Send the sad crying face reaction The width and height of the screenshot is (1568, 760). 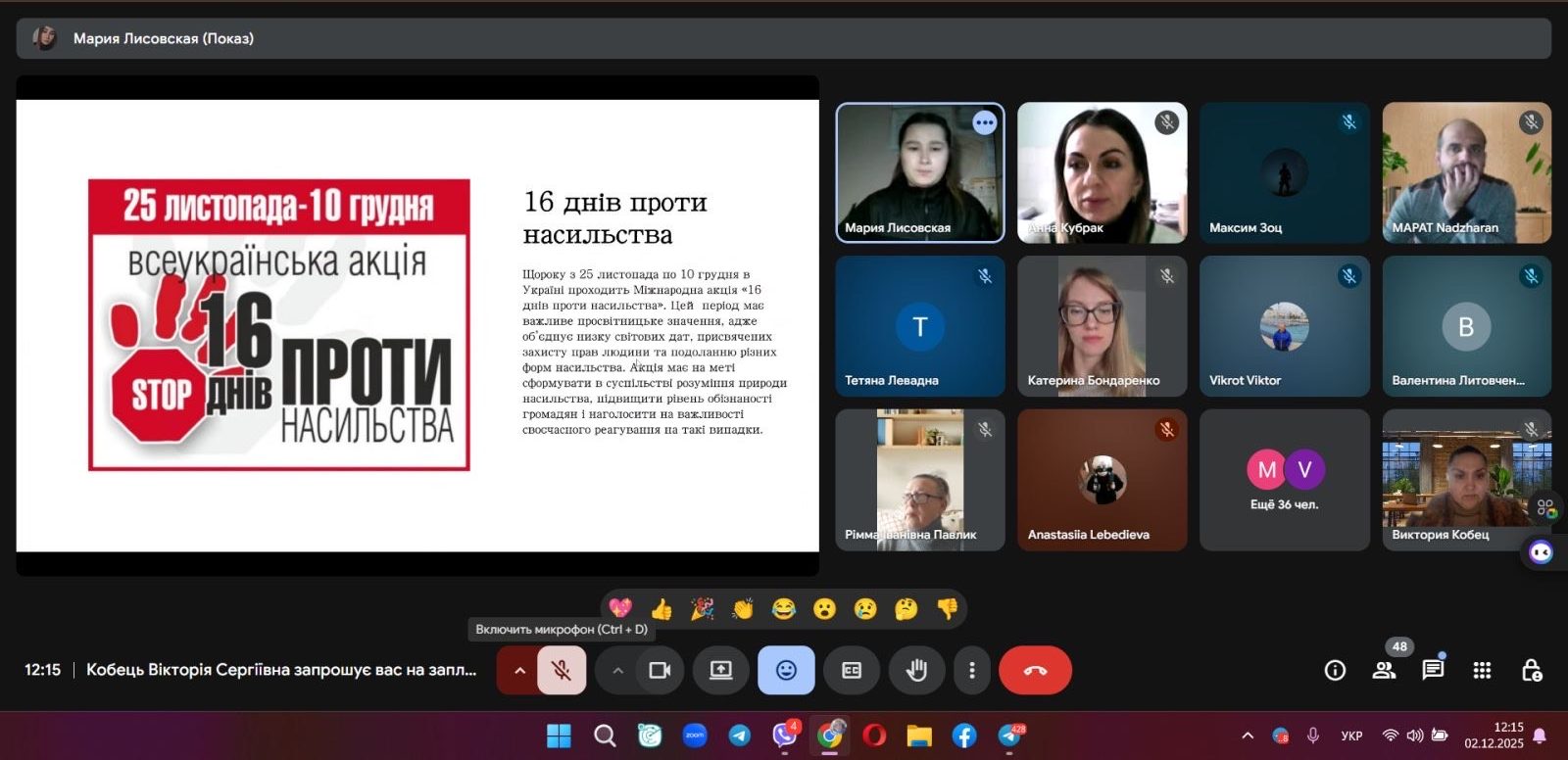coord(865,609)
